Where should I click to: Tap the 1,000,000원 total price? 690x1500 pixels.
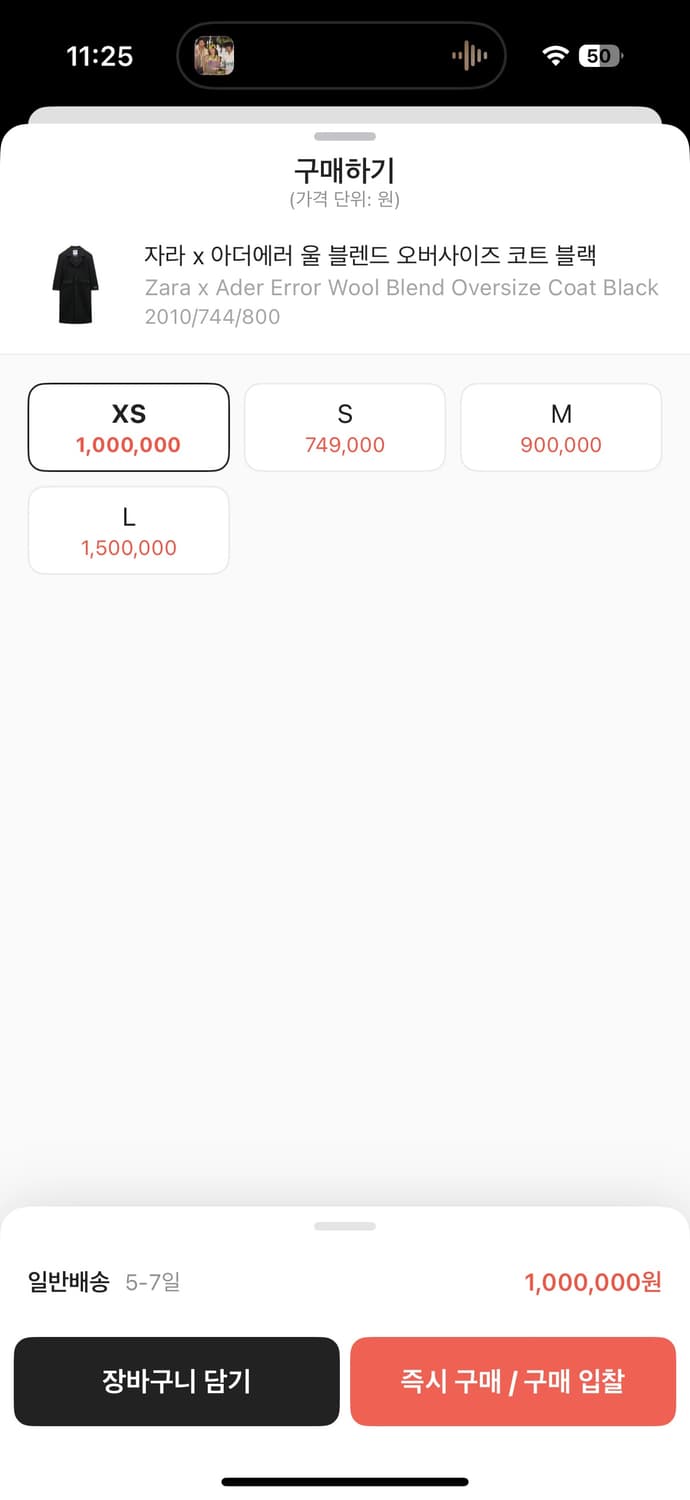tap(592, 1282)
